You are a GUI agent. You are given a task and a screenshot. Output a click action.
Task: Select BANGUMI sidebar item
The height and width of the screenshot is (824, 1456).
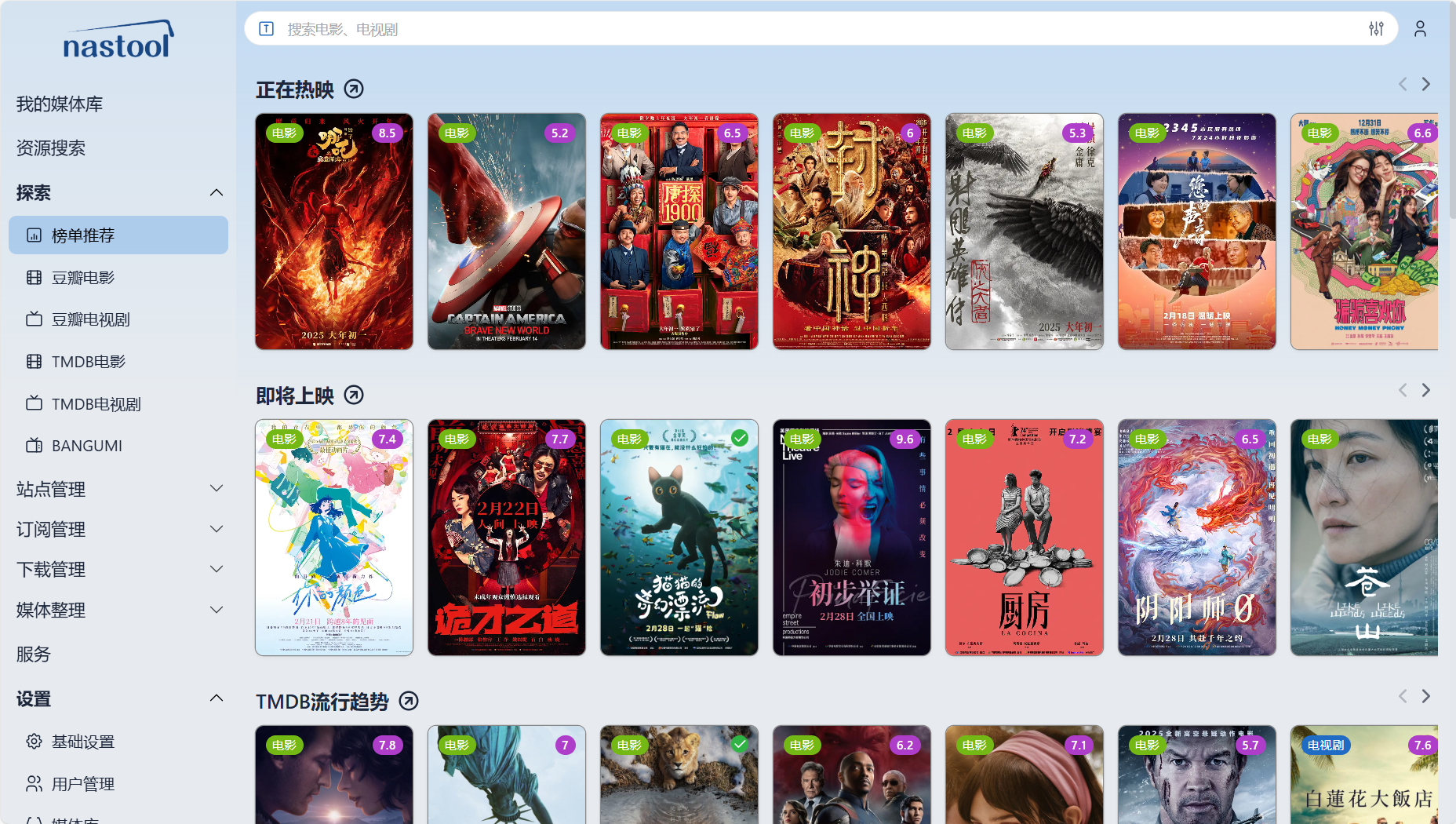coord(86,446)
